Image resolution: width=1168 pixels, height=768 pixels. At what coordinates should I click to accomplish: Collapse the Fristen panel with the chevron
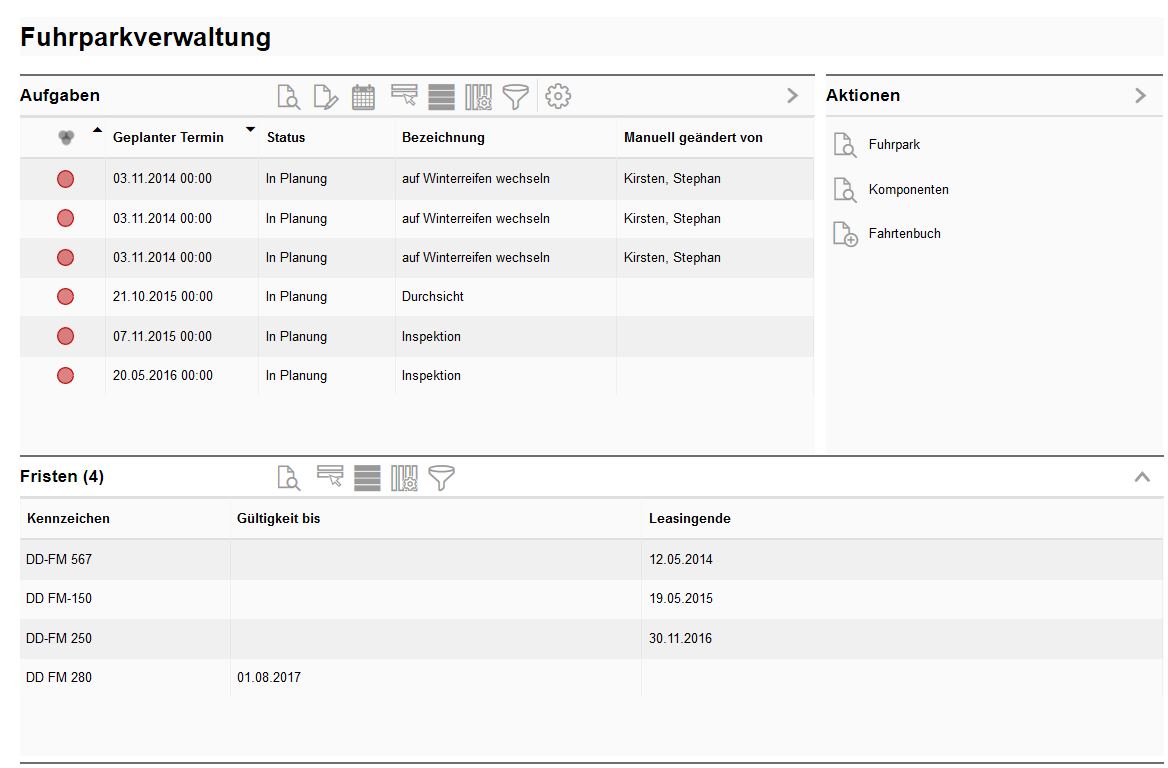tap(1142, 477)
